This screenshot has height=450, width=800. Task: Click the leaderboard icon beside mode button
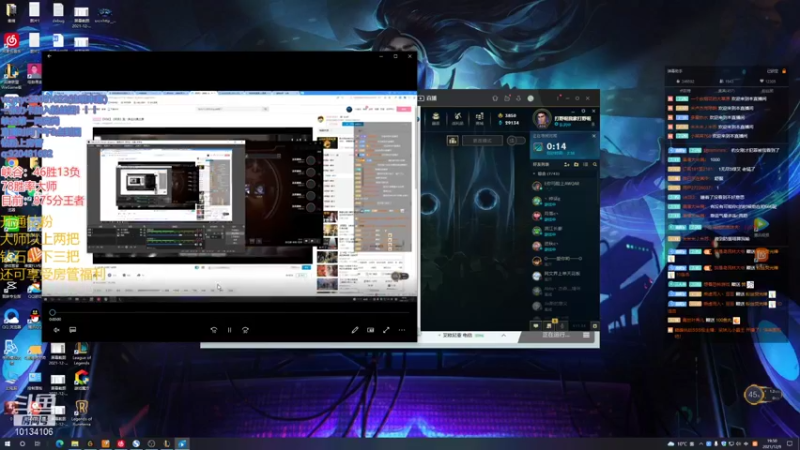[x=453, y=140]
